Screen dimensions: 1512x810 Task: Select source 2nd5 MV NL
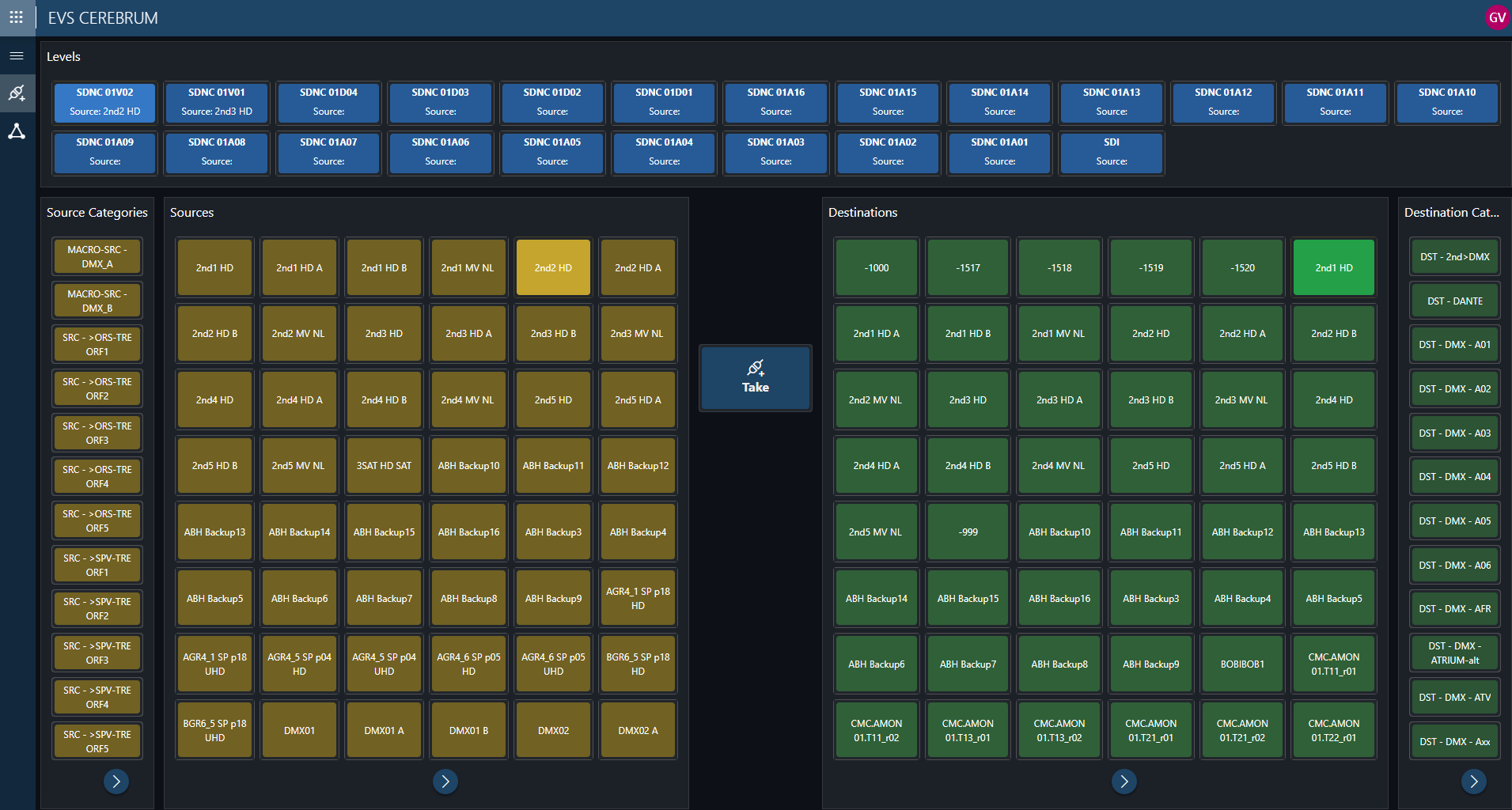[x=299, y=465]
